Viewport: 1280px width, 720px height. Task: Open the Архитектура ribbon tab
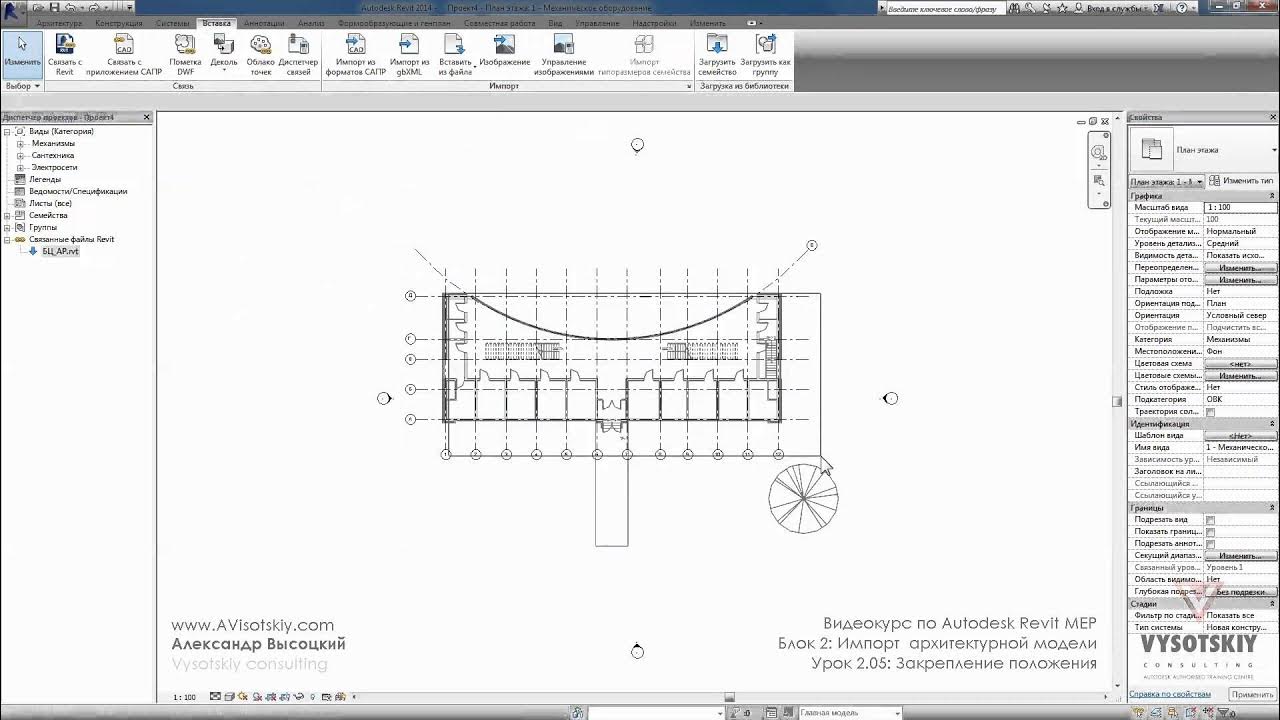[60, 23]
